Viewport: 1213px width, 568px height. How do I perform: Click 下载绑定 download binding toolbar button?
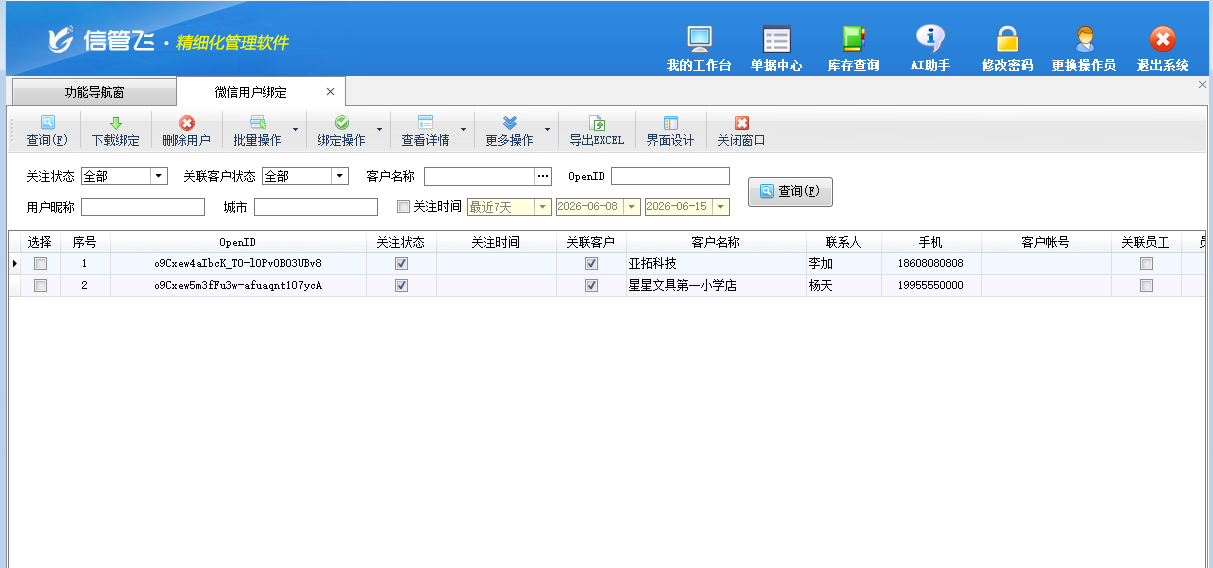(x=116, y=131)
